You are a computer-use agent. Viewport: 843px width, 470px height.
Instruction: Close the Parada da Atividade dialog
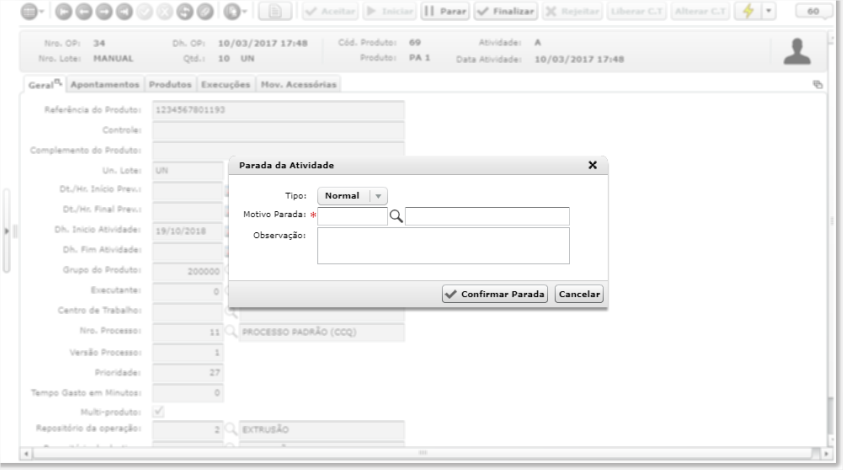[x=592, y=165]
